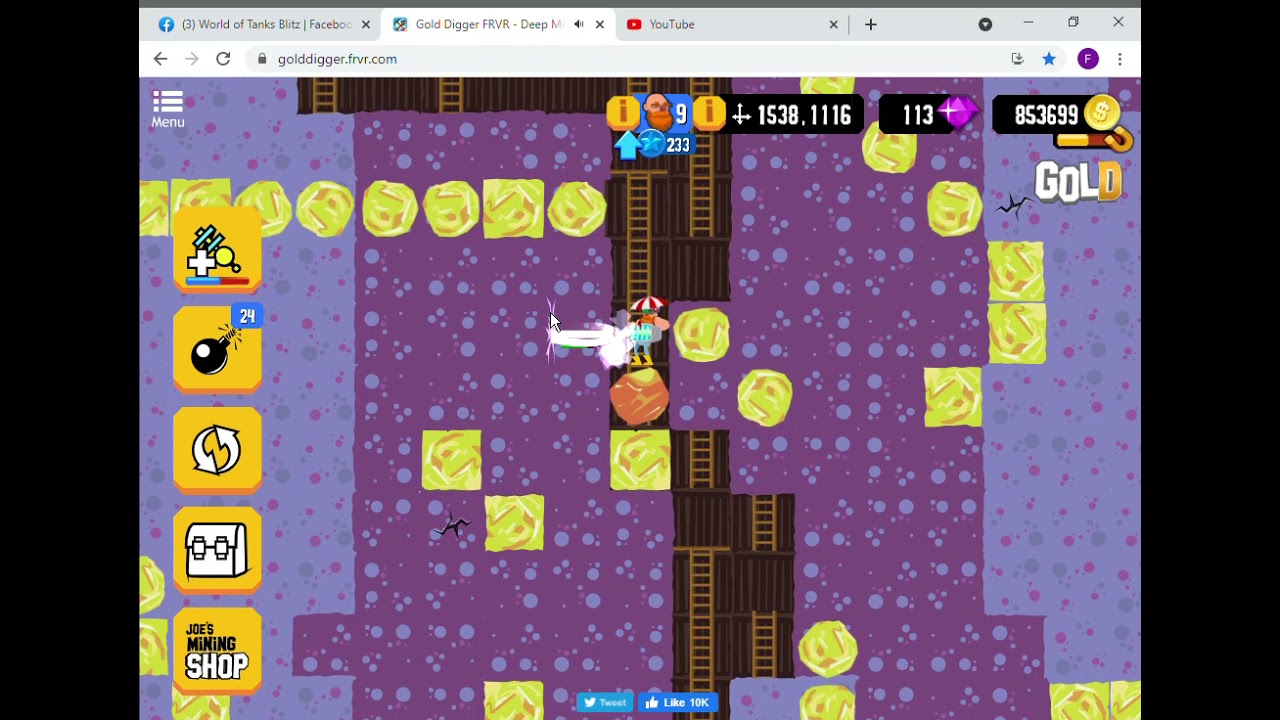The height and width of the screenshot is (720, 1280).
Task: Close the World of Tanks Blitz tab
Action: coord(366,24)
